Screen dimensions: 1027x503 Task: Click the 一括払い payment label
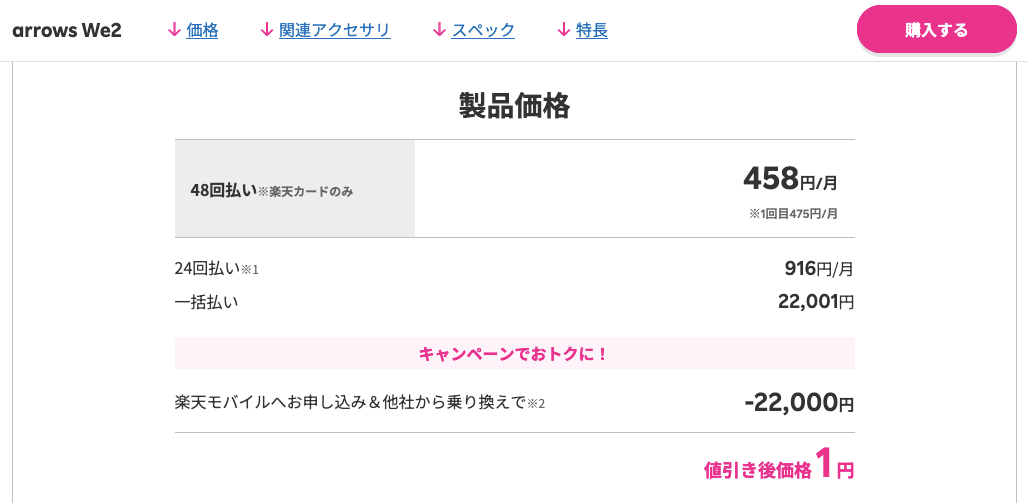click(x=206, y=302)
